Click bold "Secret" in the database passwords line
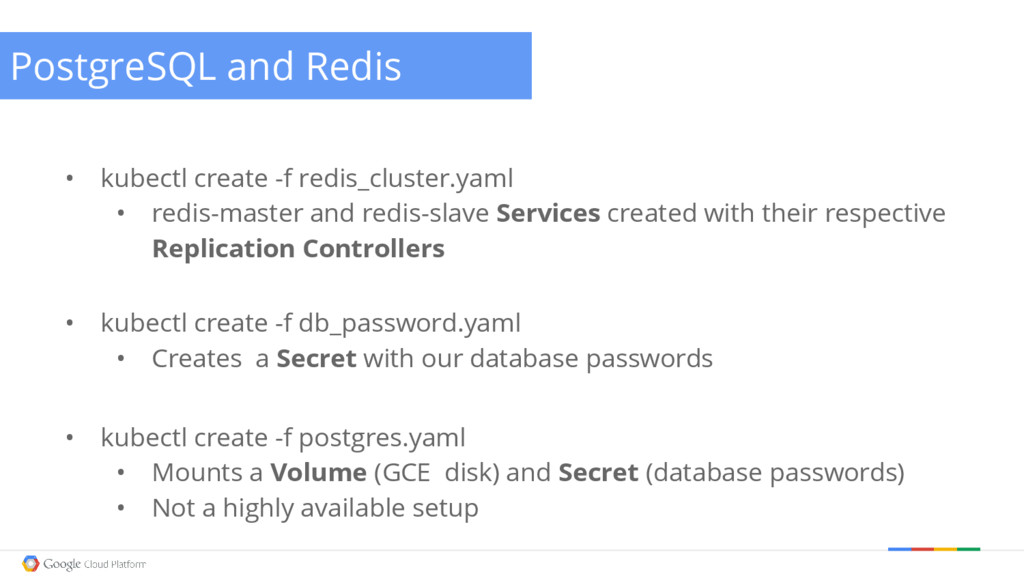This screenshot has width=1024, height=576. [x=316, y=358]
